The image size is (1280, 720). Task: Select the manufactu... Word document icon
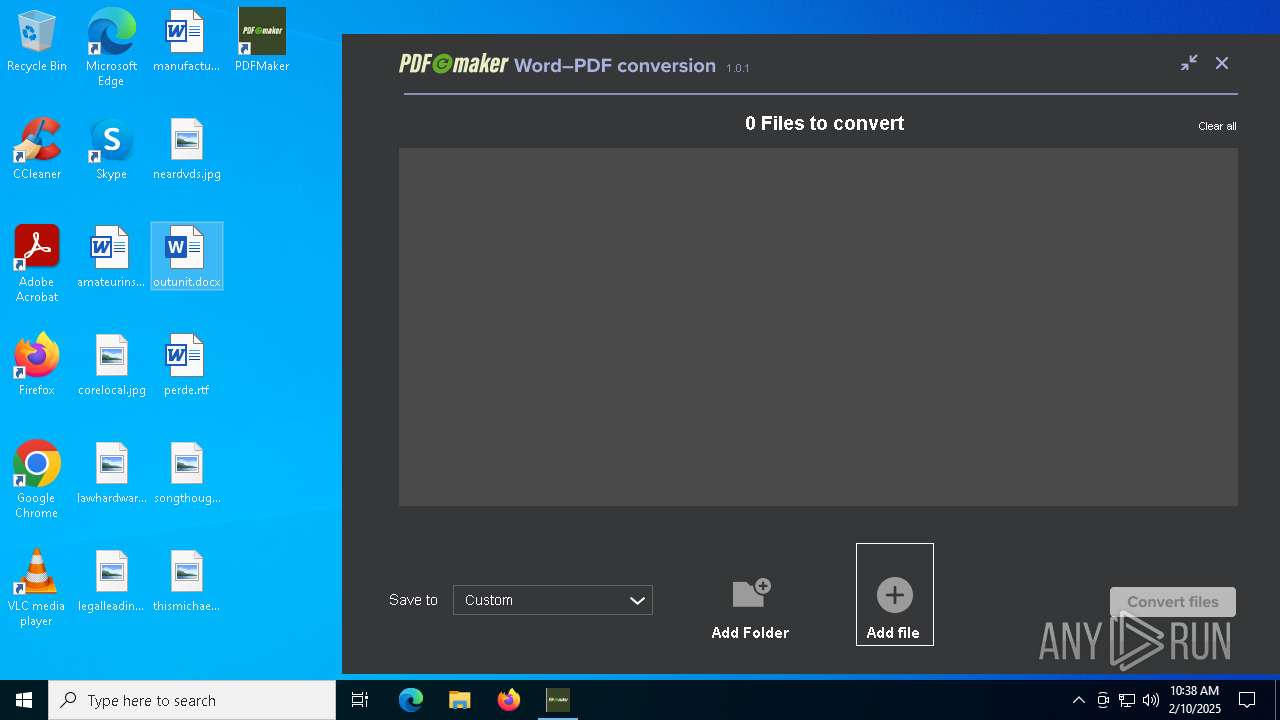pos(186,42)
